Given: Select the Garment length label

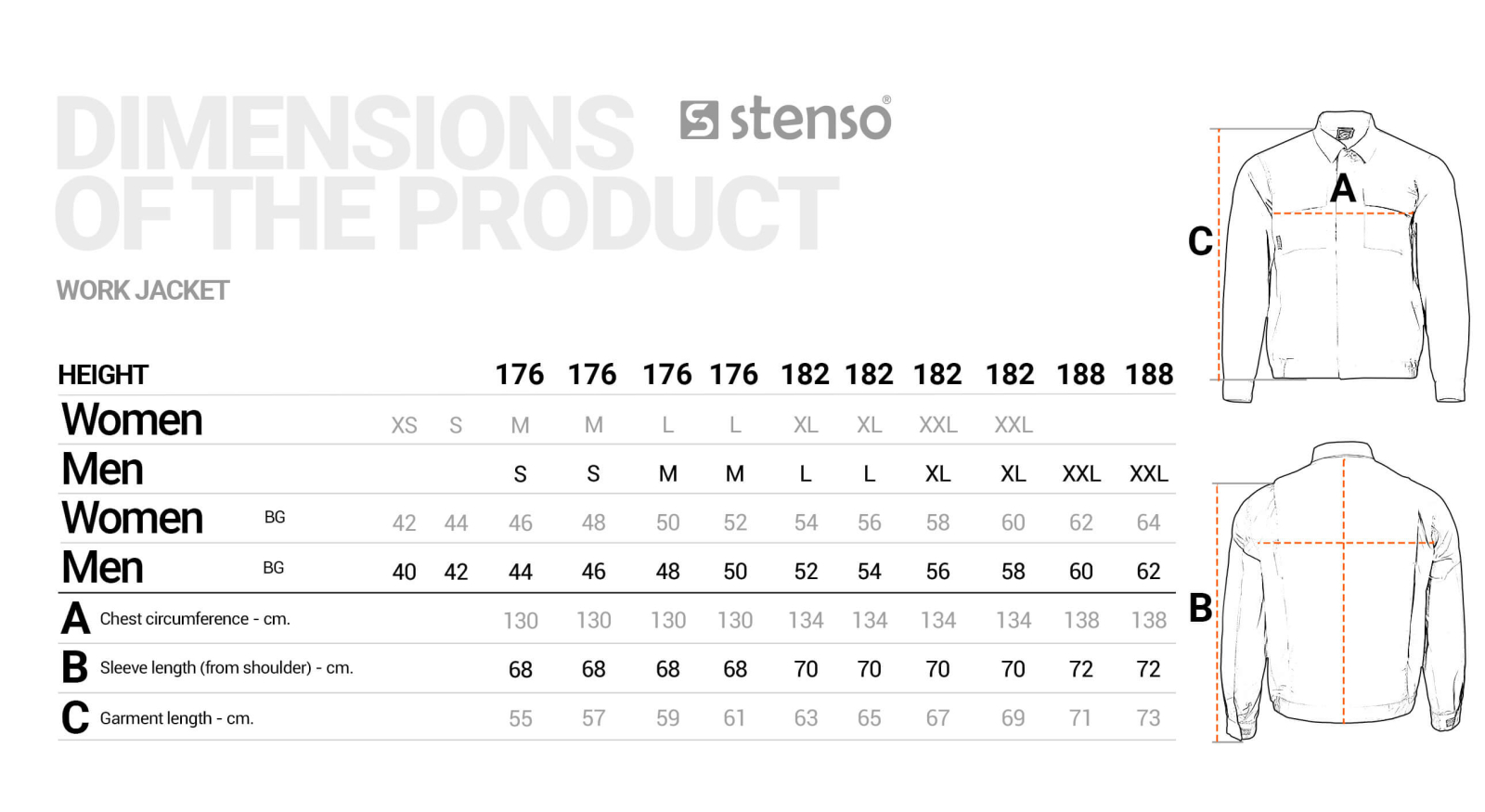Looking at the screenshot, I should click(x=176, y=718).
